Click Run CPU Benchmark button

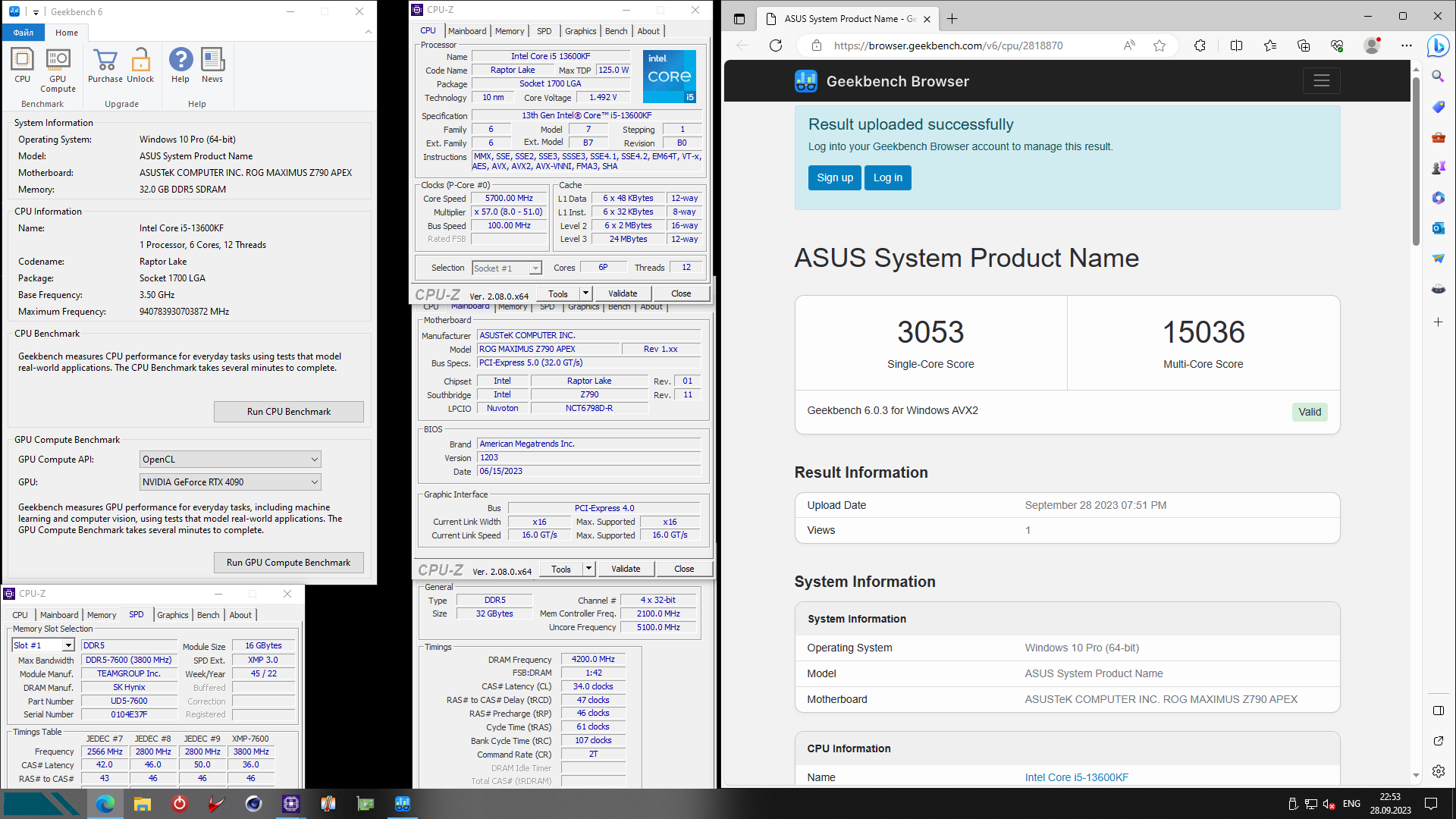289,412
